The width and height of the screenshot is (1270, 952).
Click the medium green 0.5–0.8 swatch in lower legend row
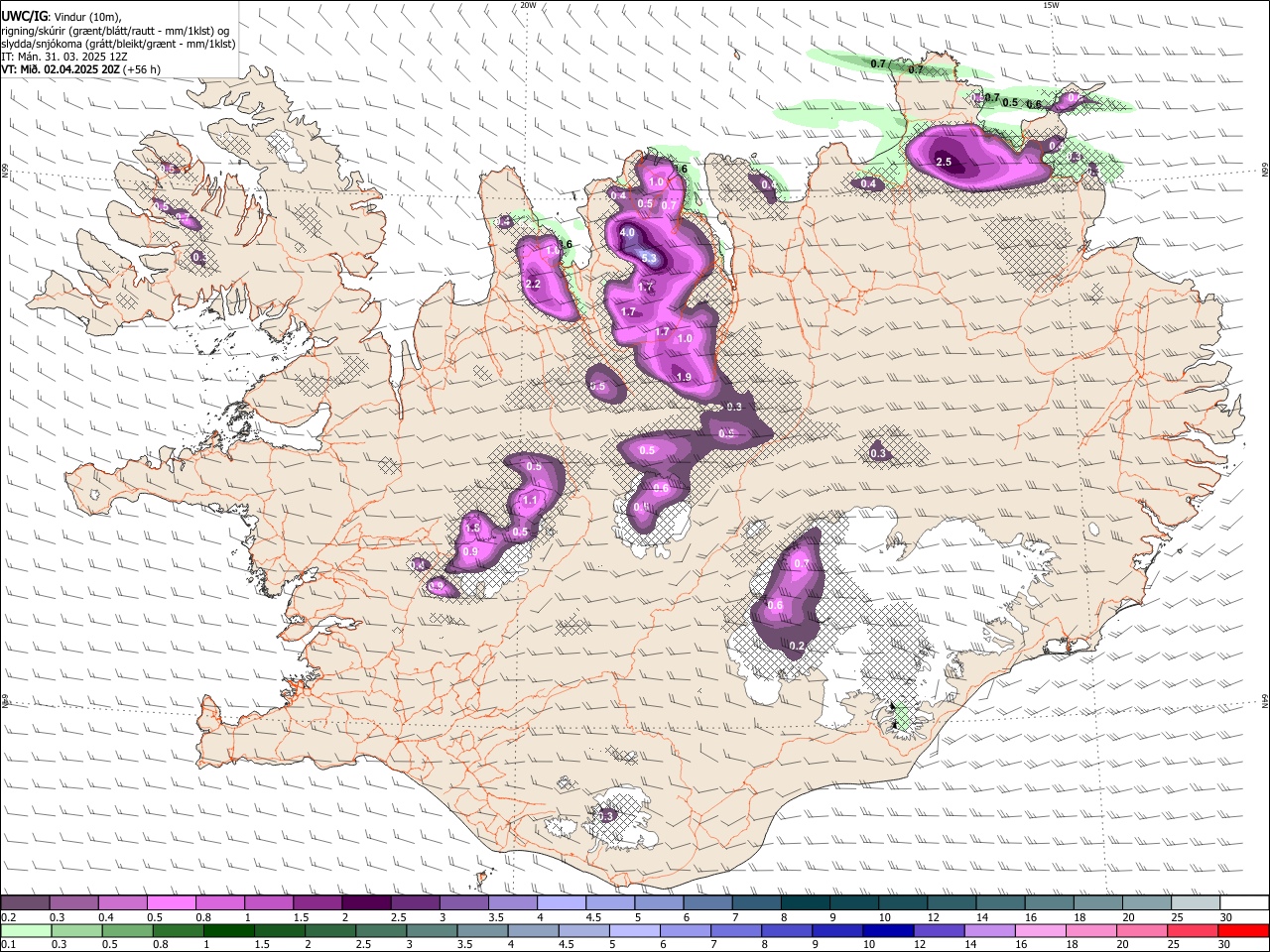(x=128, y=931)
